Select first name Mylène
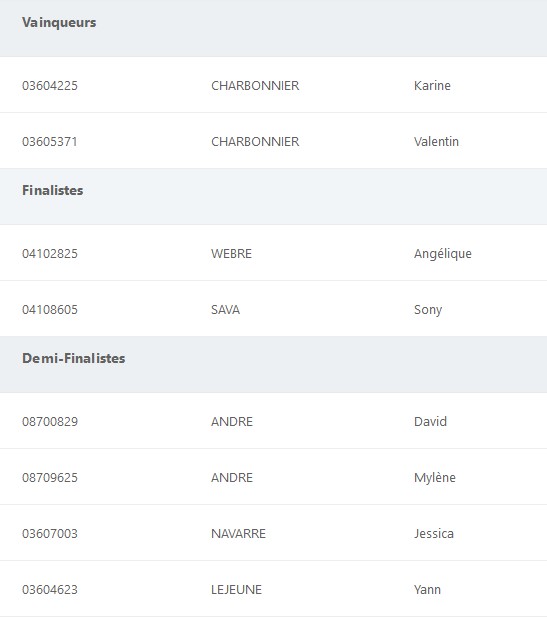 tap(434, 478)
